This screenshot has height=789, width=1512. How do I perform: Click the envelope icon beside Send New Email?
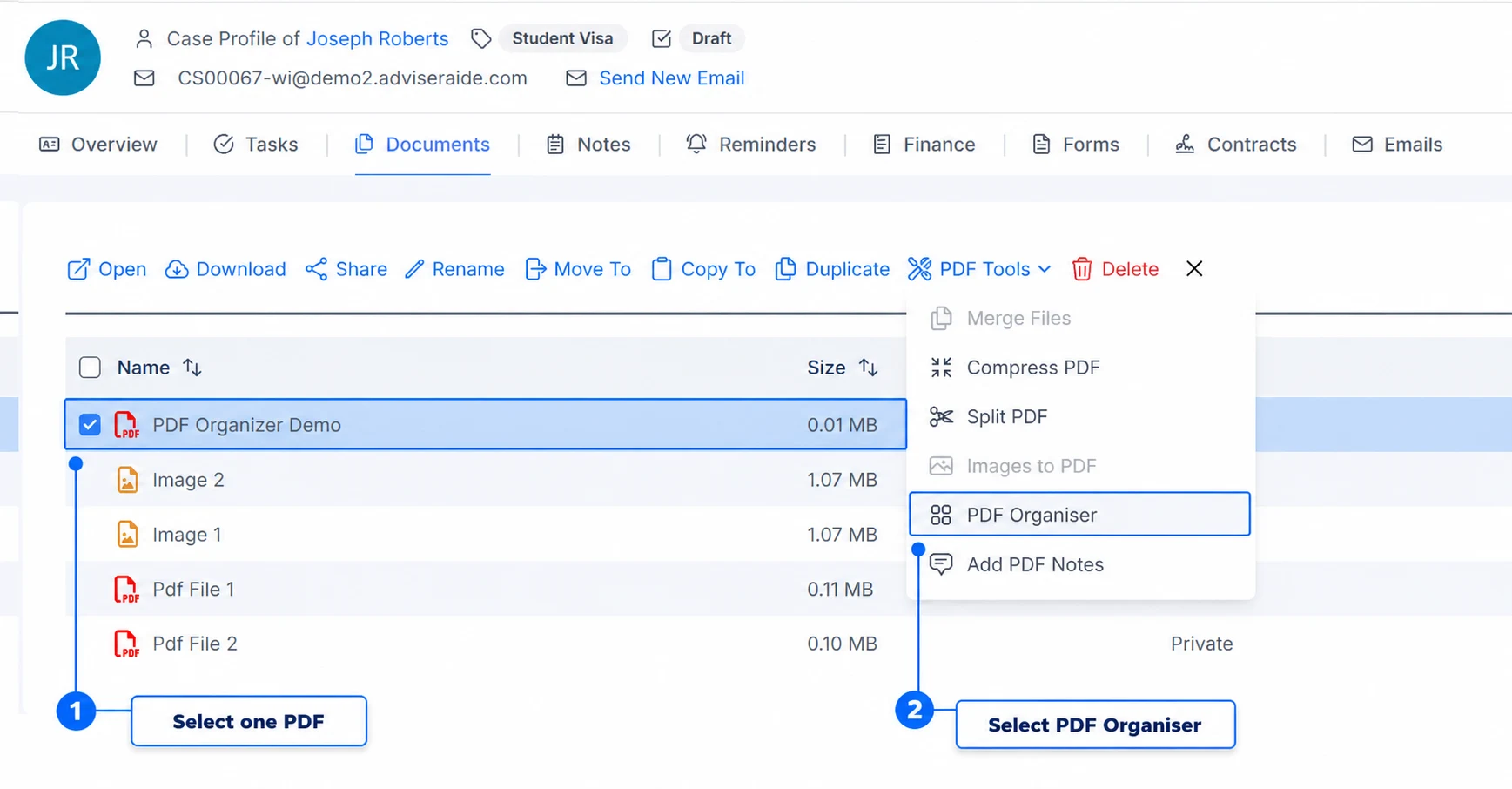[575, 78]
